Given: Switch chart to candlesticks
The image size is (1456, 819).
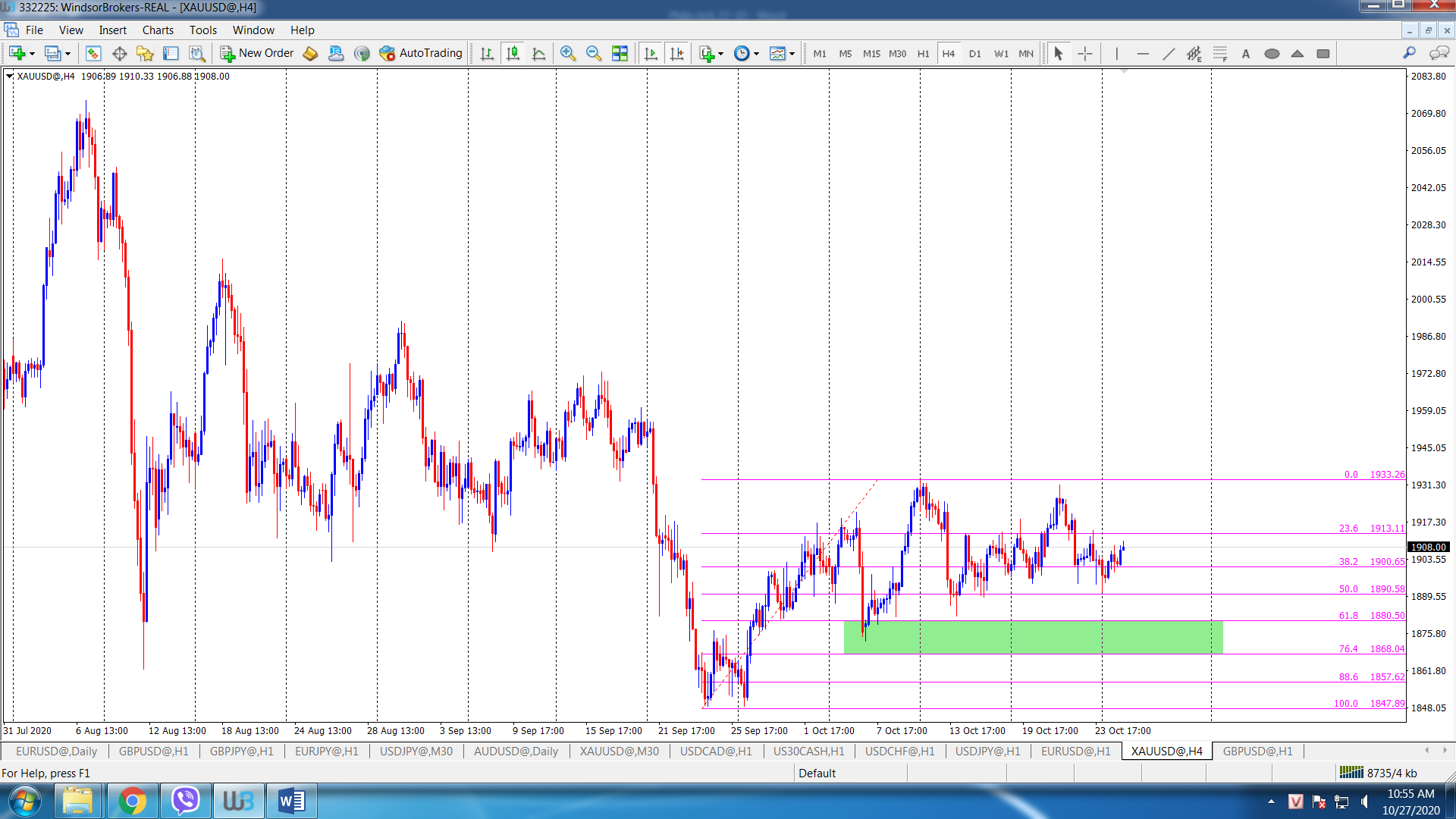Looking at the screenshot, I should click(x=513, y=53).
